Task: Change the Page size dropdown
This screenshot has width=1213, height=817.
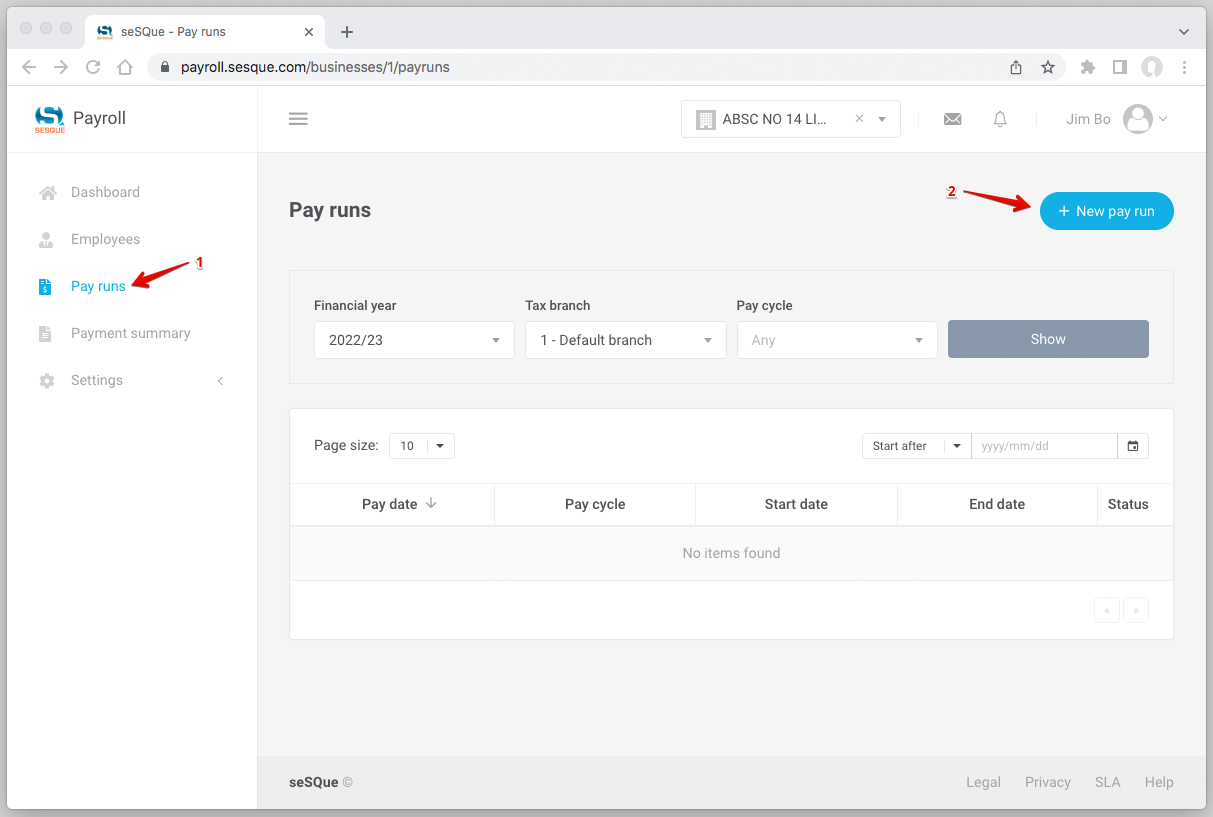Action: [421, 446]
